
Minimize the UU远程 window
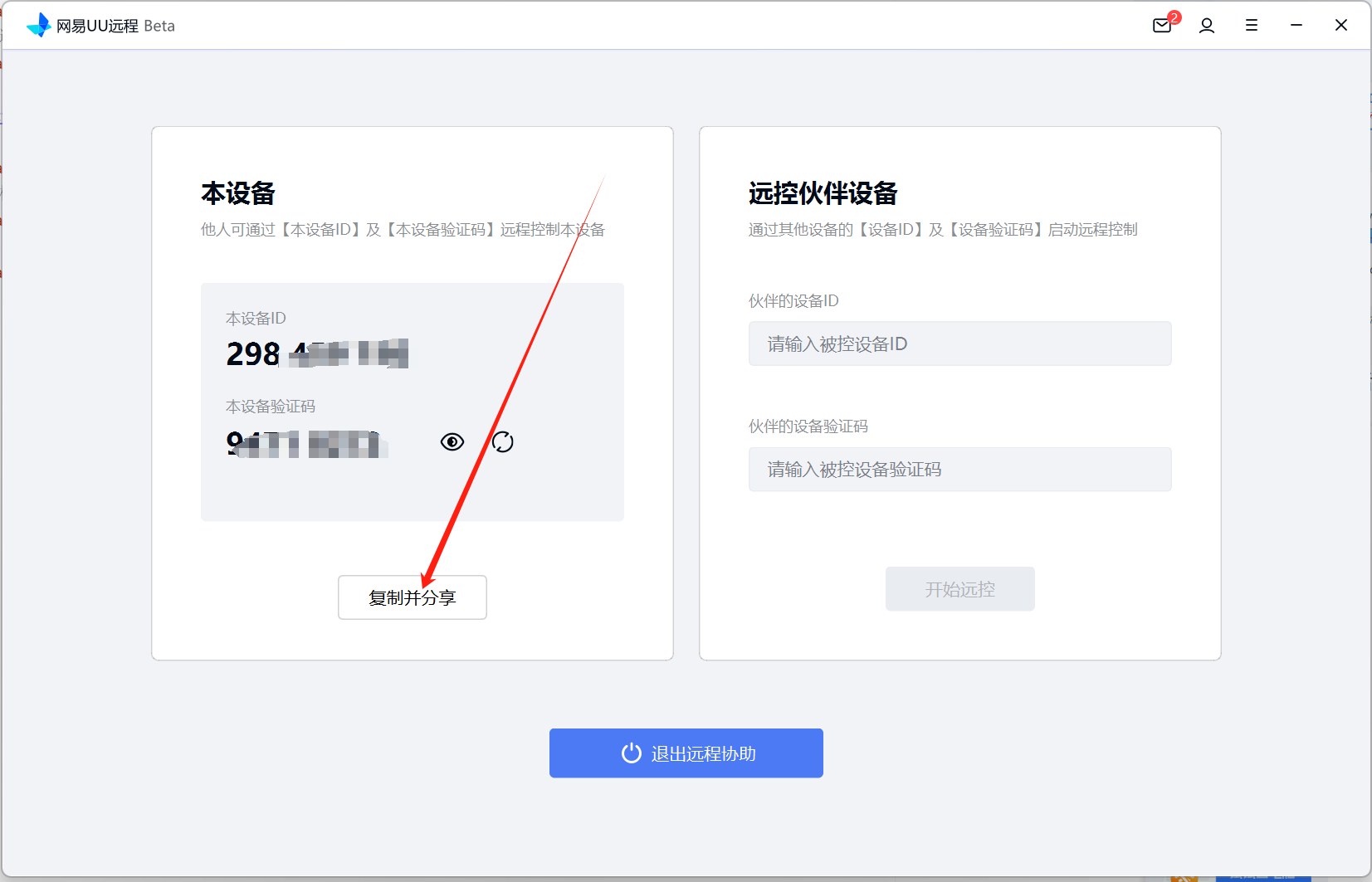(x=1296, y=26)
